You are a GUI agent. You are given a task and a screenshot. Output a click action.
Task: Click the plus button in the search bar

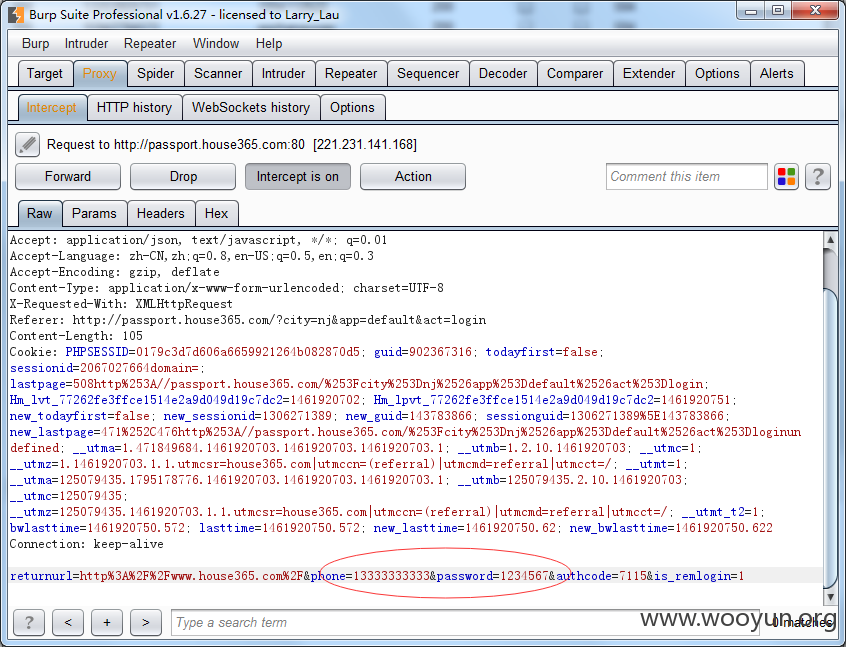[x=107, y=622]
